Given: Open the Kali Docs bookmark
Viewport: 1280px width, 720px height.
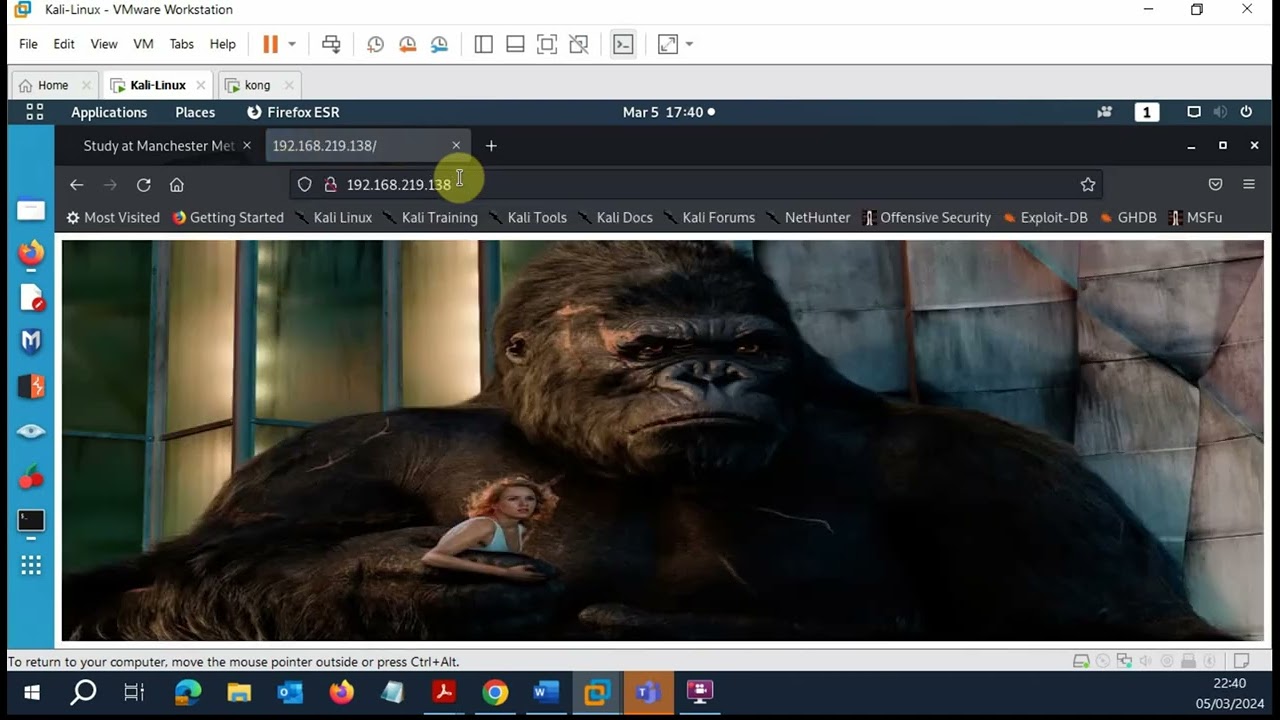Looking at the screenshot, I should (x=615, y=218).
